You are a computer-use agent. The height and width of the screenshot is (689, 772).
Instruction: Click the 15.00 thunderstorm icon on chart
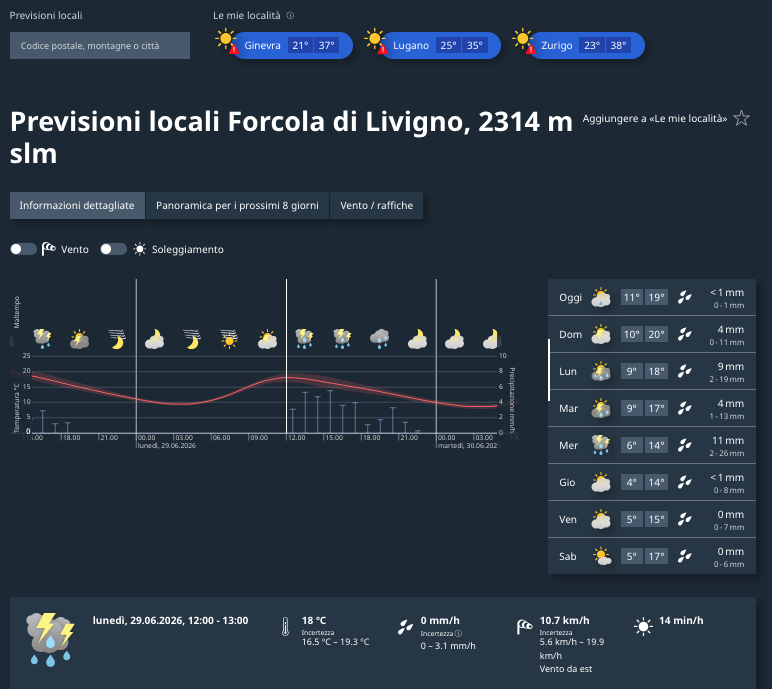pyautogui.click(x=342, y=339)
